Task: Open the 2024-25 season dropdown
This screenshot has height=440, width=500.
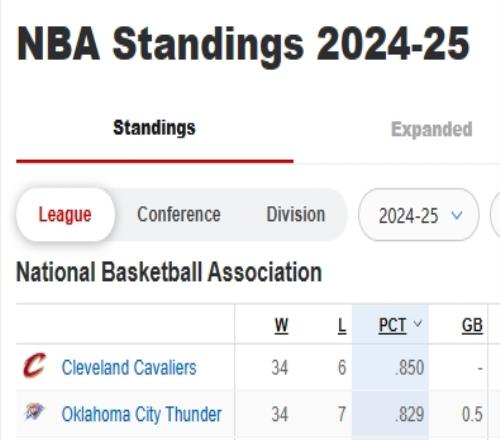Action: pyautogui.click(x=419, y=215)
